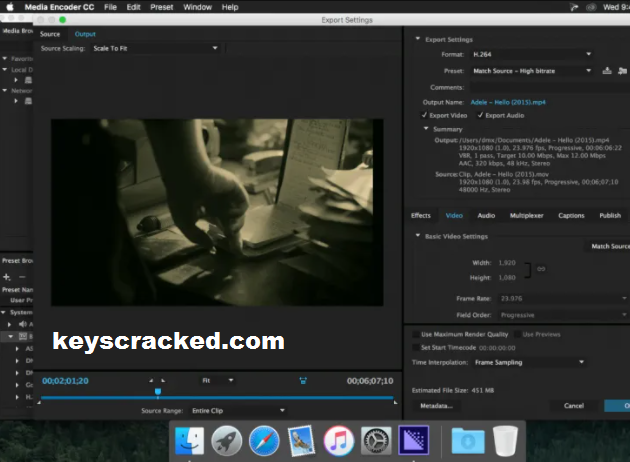Click the Cancel button
Viewport: 630px width, 462px height.
[573, 406]
